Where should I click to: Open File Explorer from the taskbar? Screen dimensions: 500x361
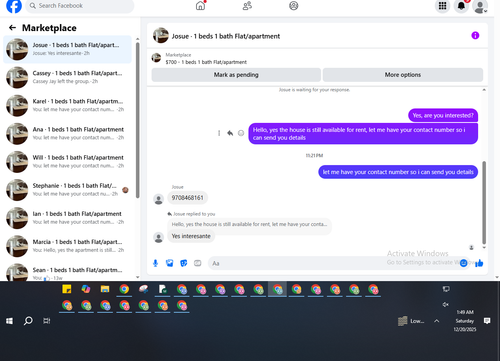point(105,289)
